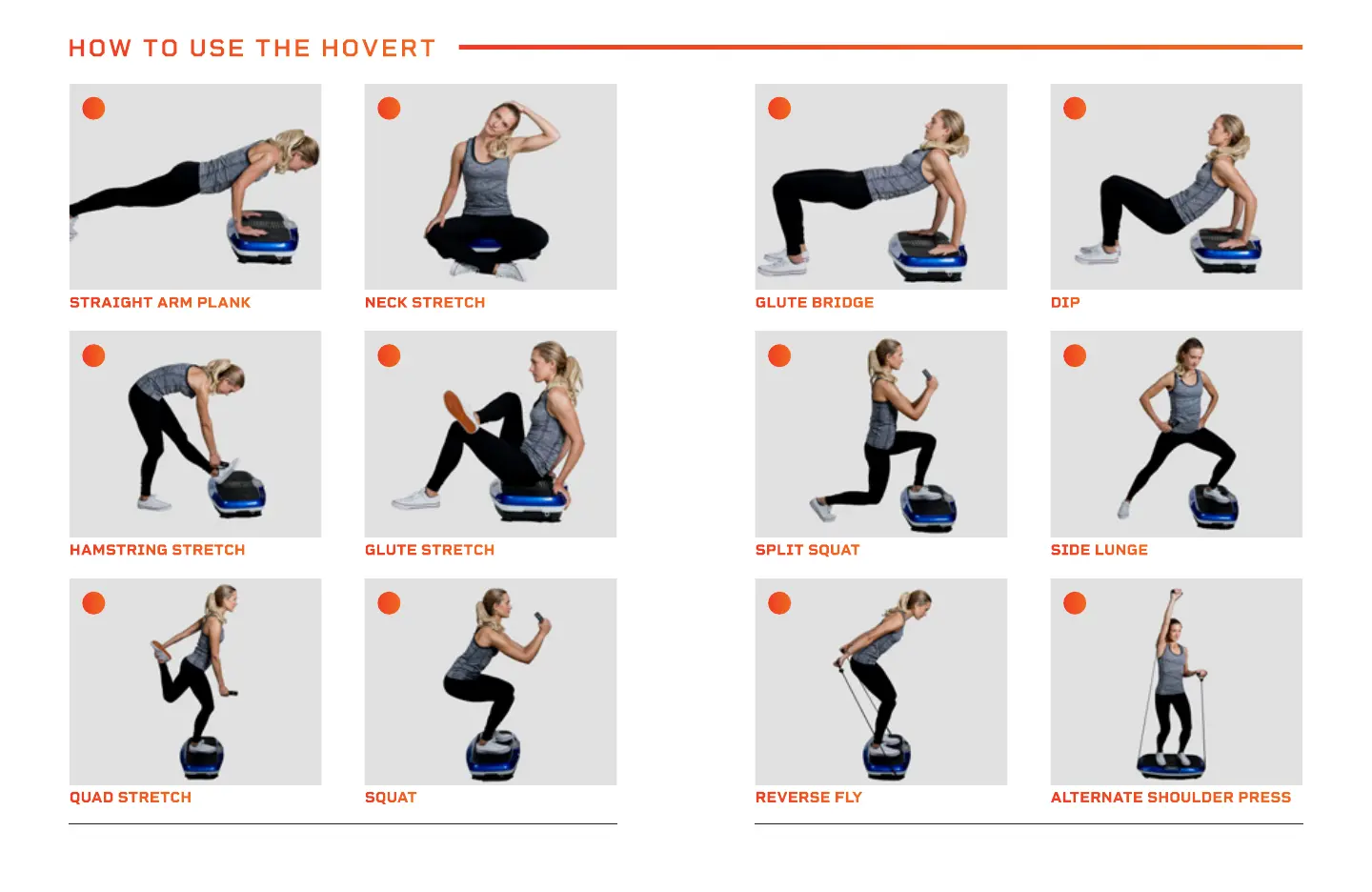Click the SQUAT caption text

[391, 798]
